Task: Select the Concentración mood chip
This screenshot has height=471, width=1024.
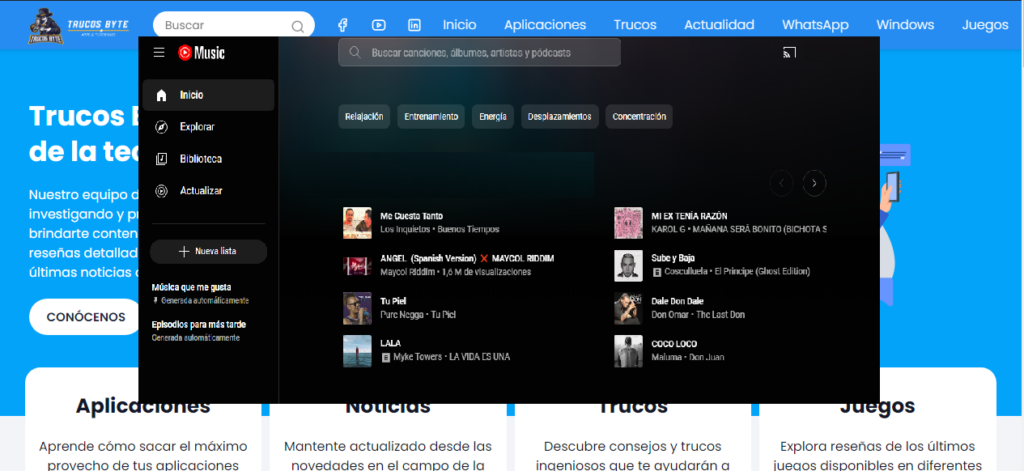Action: coord(639,117)
